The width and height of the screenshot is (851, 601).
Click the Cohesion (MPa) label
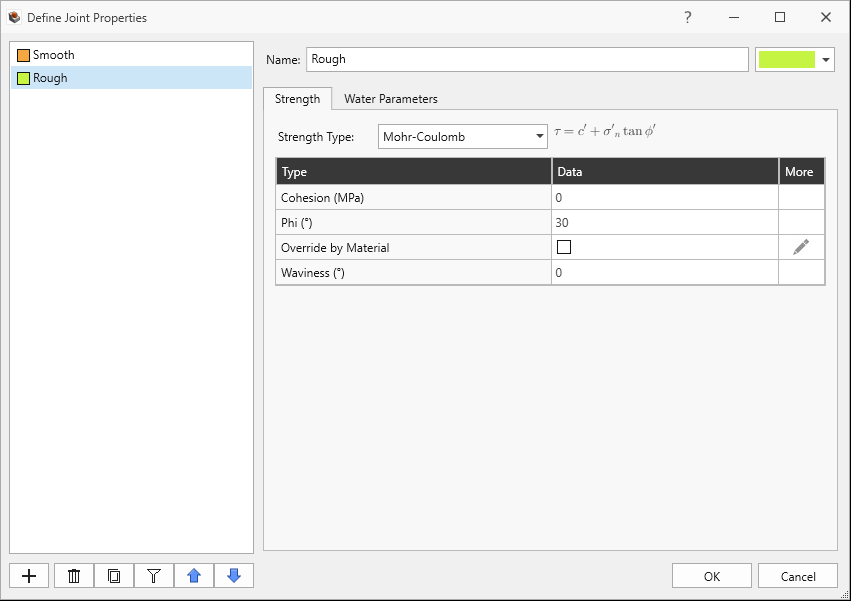pyautogui.click(x=322, y=198)
